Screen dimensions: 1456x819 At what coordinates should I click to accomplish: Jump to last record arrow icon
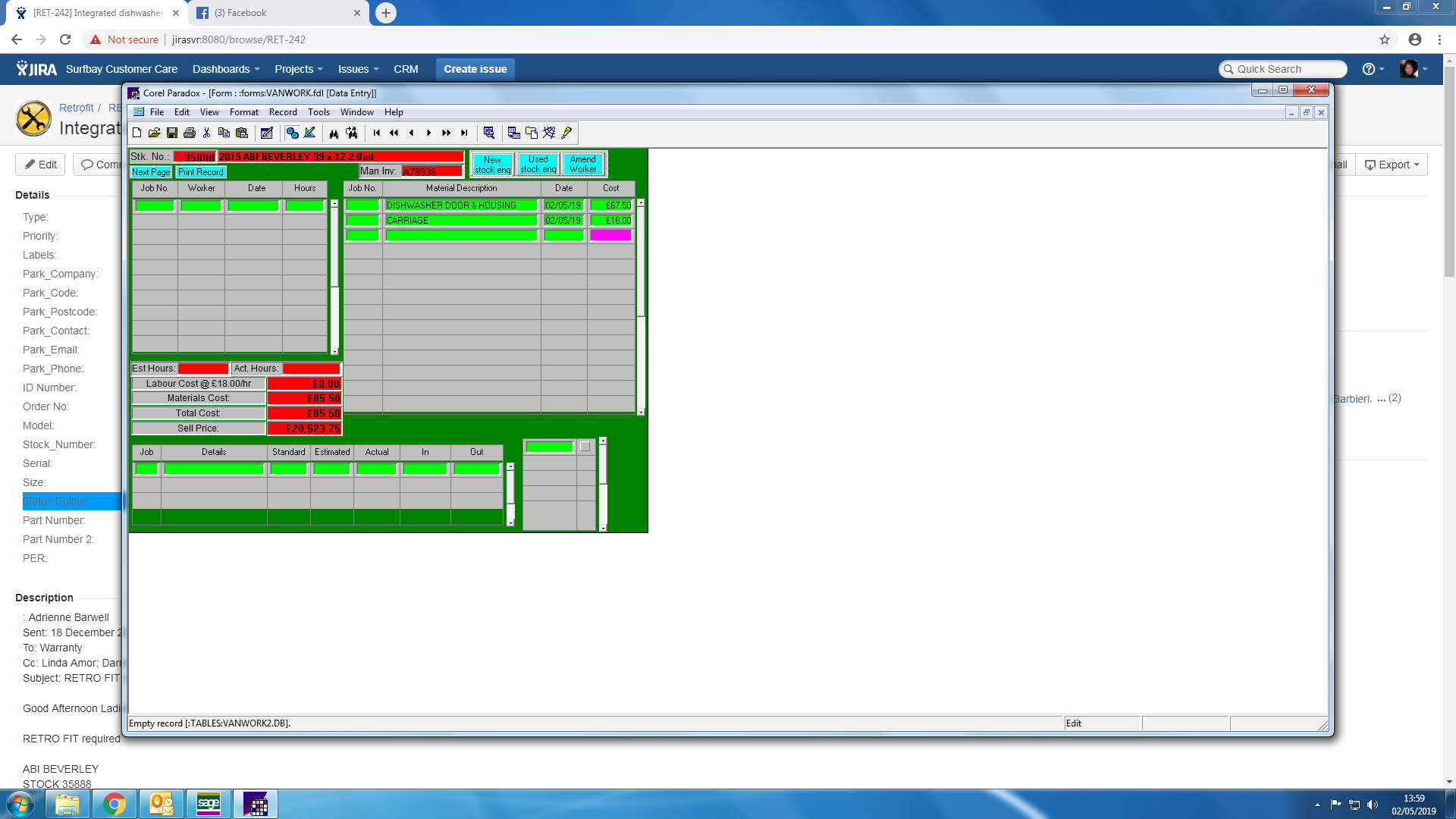coord(464,133)
